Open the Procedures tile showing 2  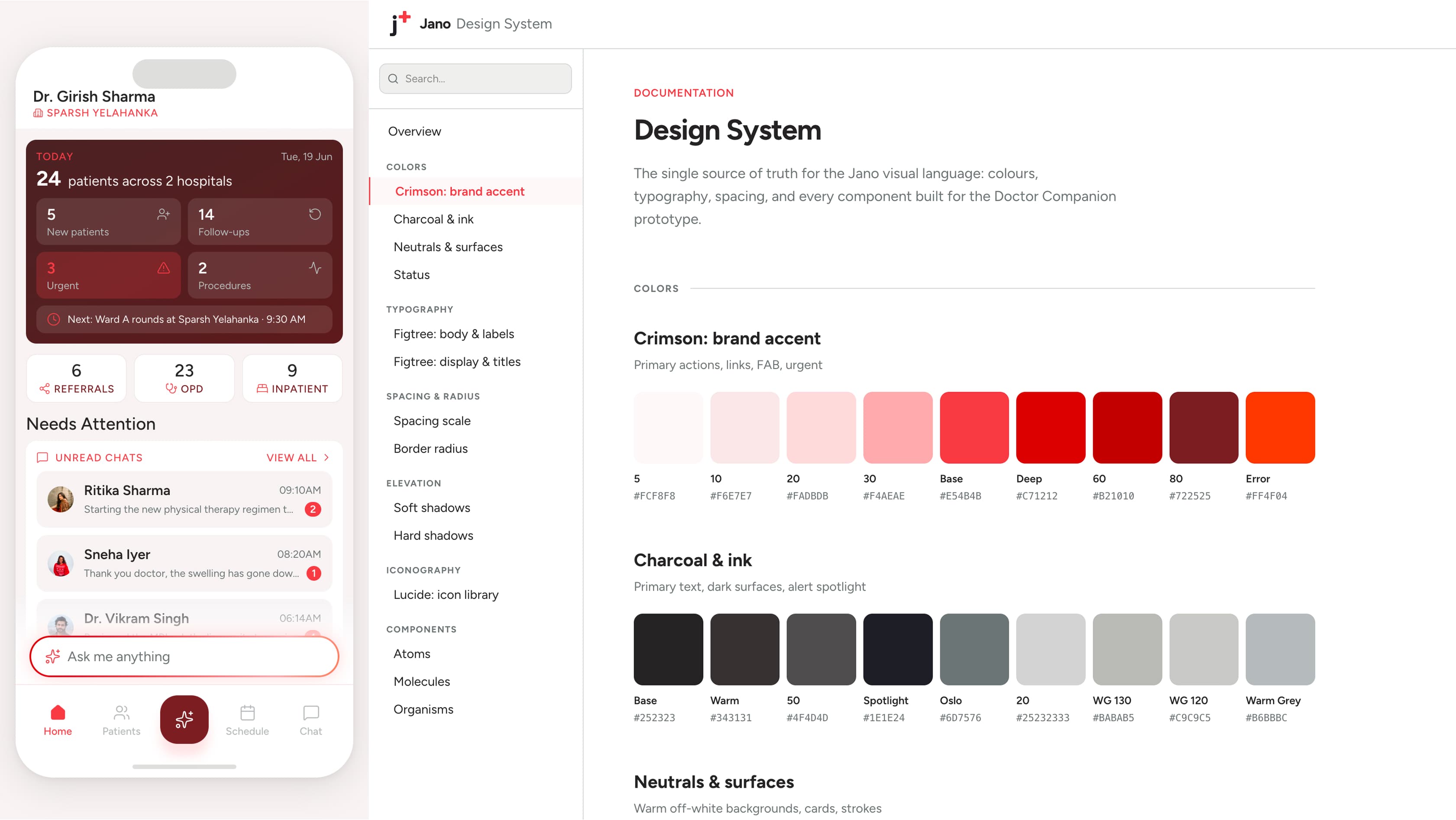(x=260, y=275)
